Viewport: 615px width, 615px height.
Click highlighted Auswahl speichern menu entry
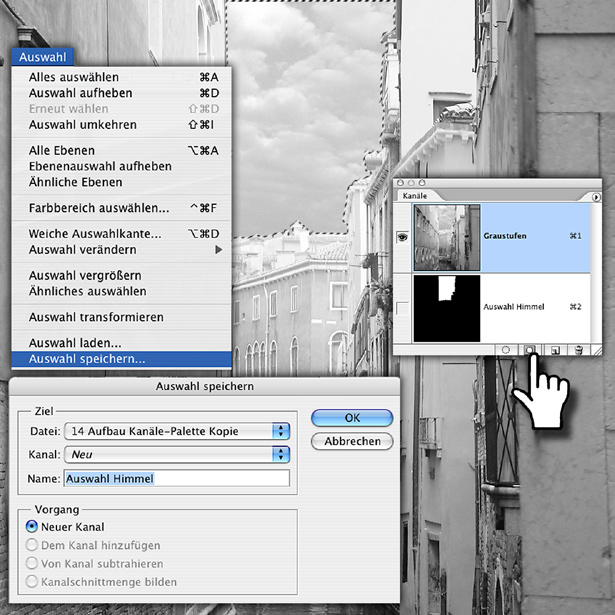(122, 359)
